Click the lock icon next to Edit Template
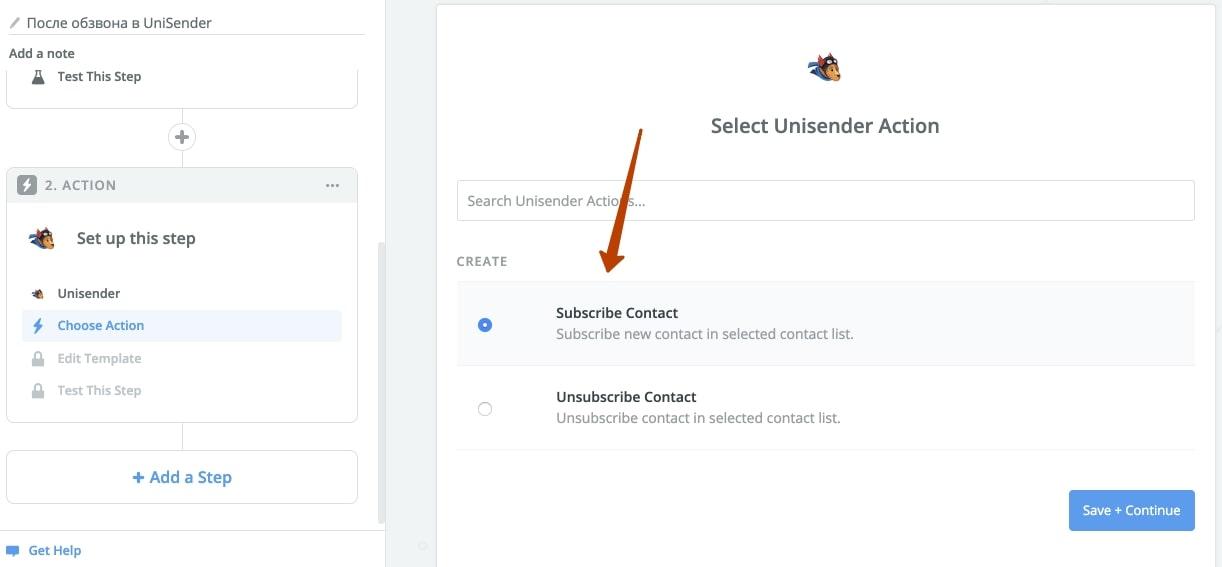Image resolution: width=1222 pixels, height=567 pixels. (x=38, y=358)
